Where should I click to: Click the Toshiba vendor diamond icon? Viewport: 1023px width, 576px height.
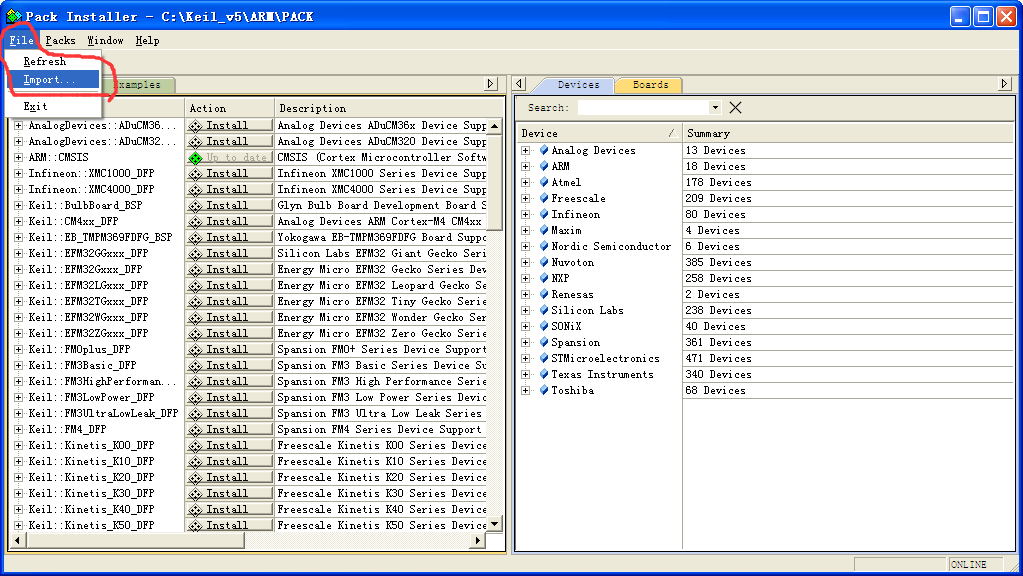pyautogui.click(x=543, y=390)
